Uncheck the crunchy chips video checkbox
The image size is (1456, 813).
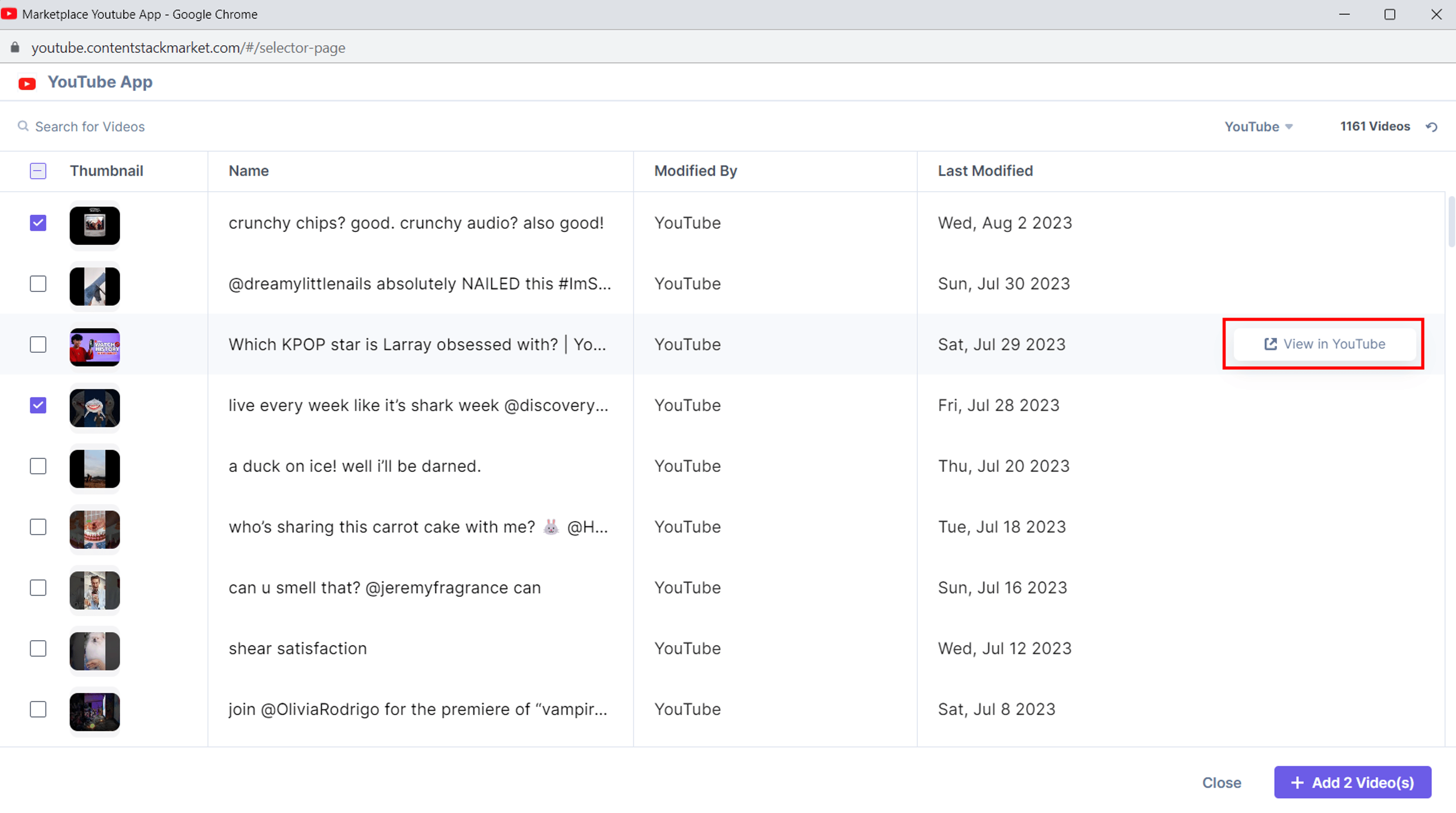[38, 223]
